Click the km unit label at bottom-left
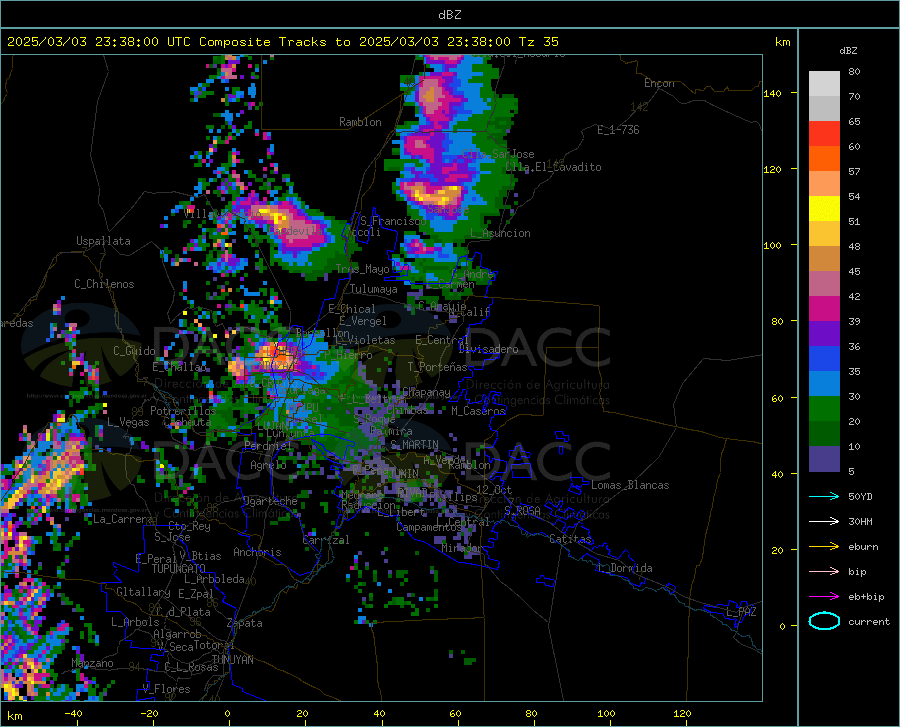Screen dimensions: 900x727 pos(14,716)
